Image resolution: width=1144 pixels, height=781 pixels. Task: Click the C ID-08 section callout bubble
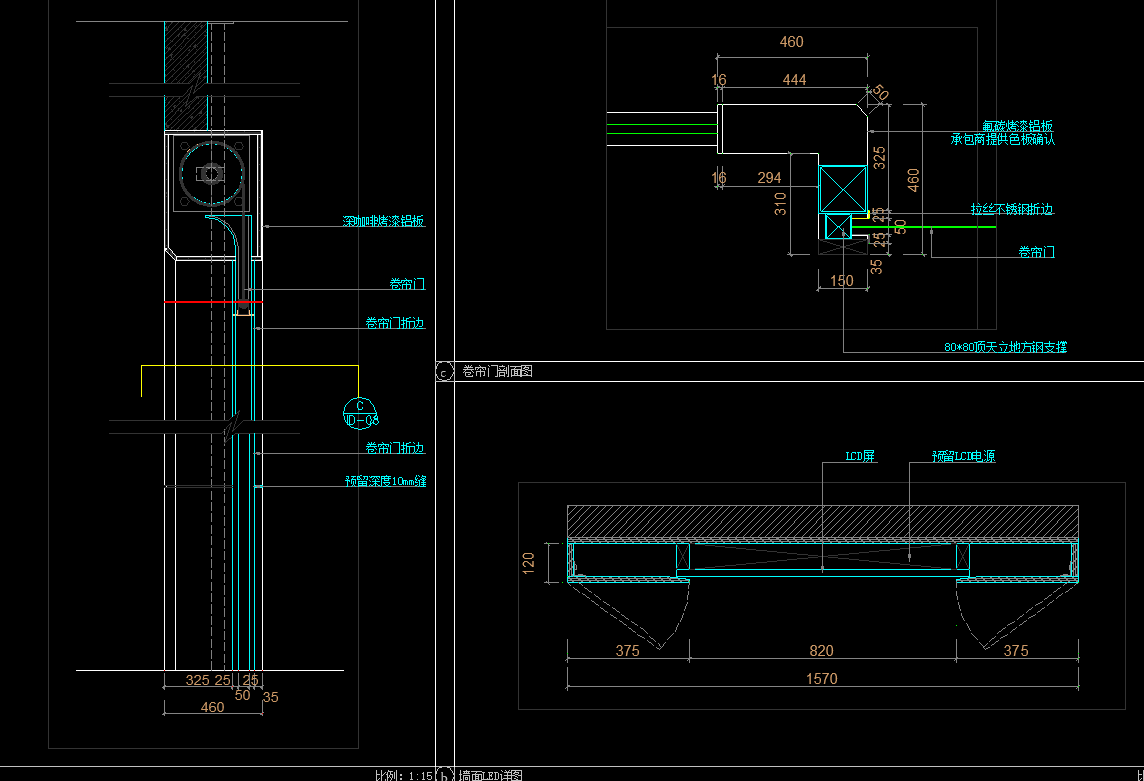point(360,411)
